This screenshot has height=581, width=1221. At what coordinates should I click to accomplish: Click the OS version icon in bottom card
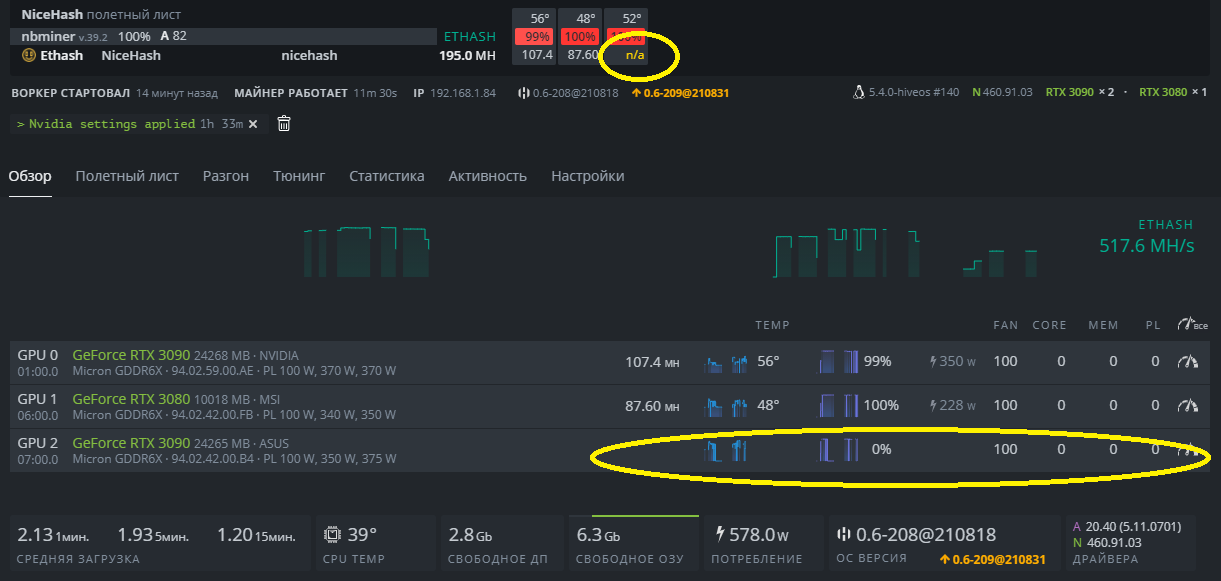point(843,535)
